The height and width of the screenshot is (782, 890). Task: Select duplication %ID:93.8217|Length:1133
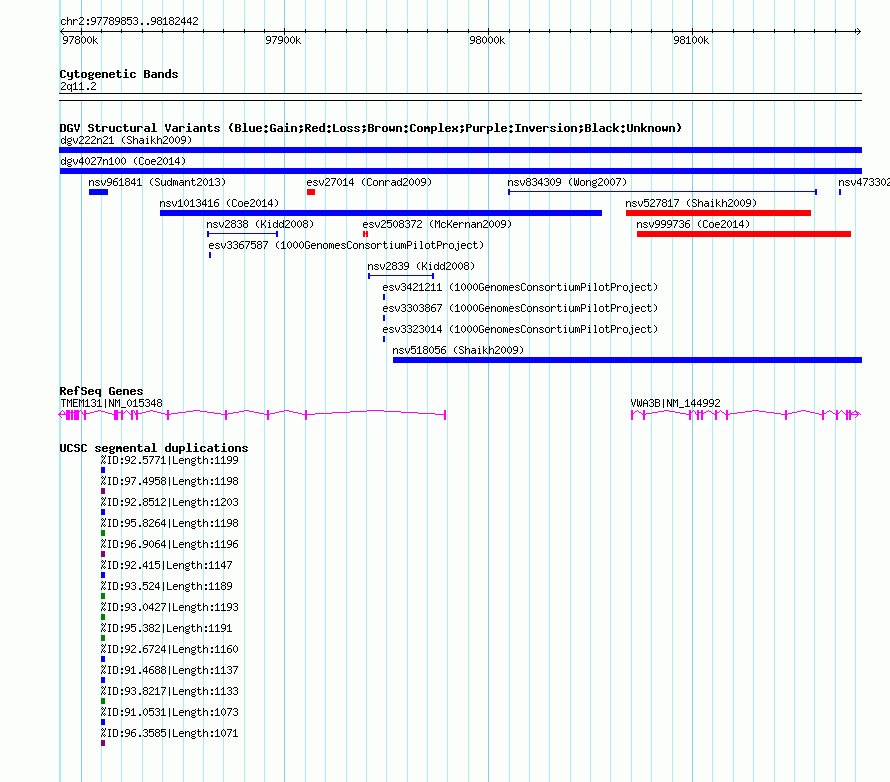tap(170, 691)
